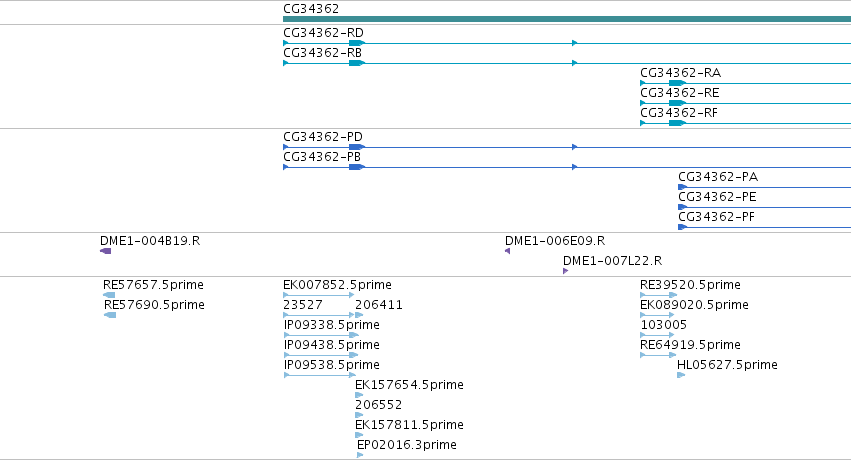Image resolution: width=851 pixels, height=460 pixels.
Task: Click the CG34362-PD protein label
Action: (x=323, y=137)
